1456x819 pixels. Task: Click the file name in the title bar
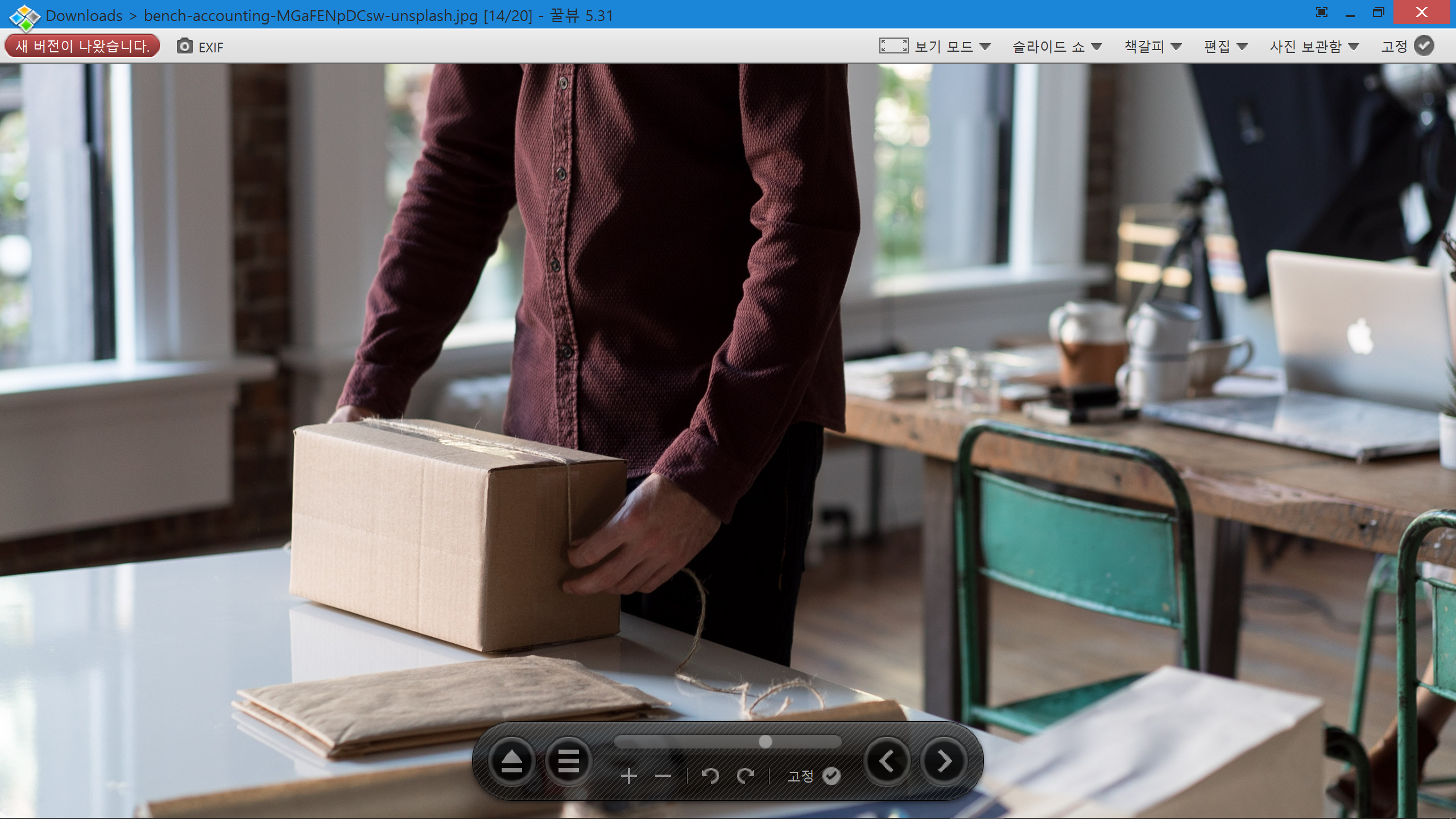[x=311, y=16]
